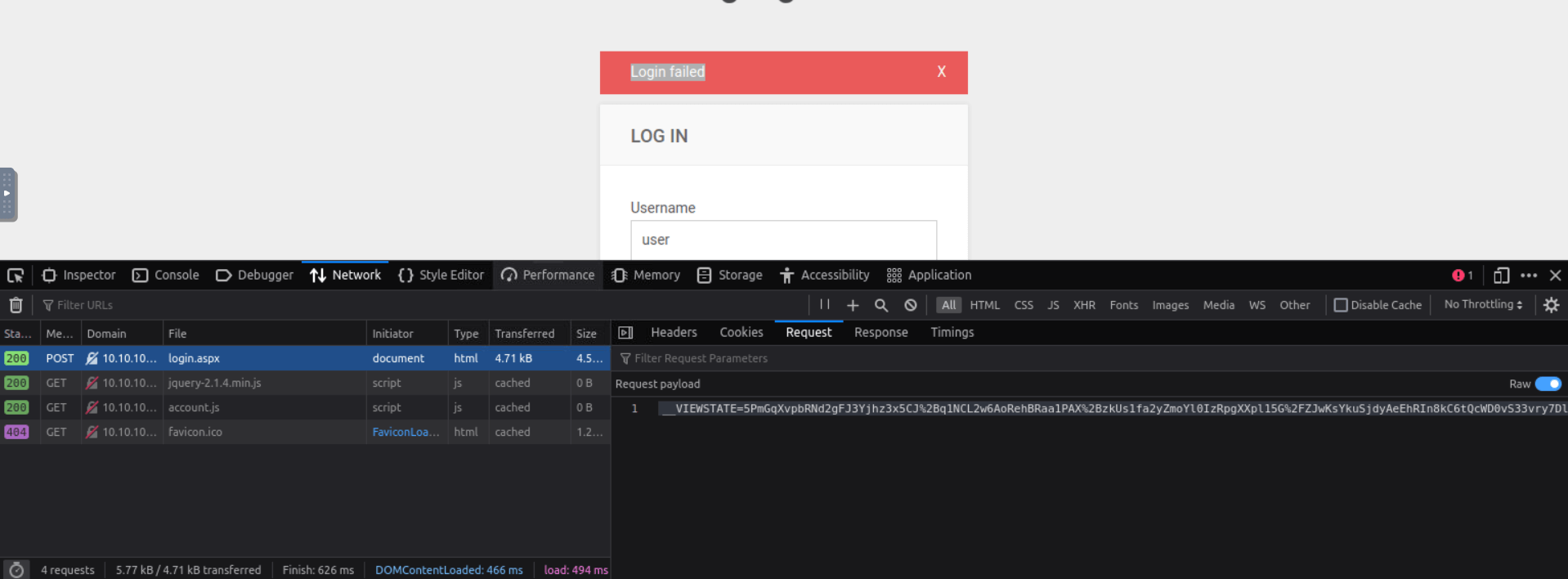This screenshot has height=579, width=1568.
Task: Click the plus icon in network toolbar
Action: click(x=853, y=305)
